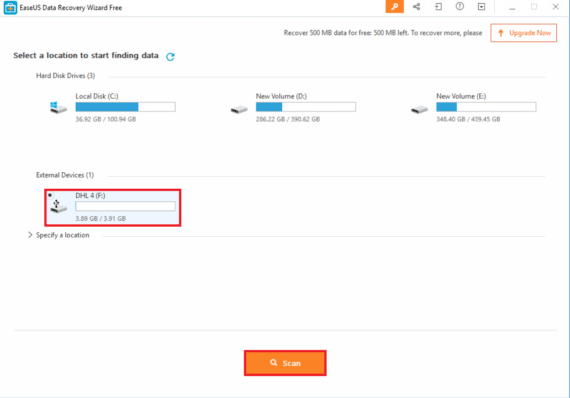Open the help question mark icon
This screenshot has height=398, width=570.
[x=460, y=7]
